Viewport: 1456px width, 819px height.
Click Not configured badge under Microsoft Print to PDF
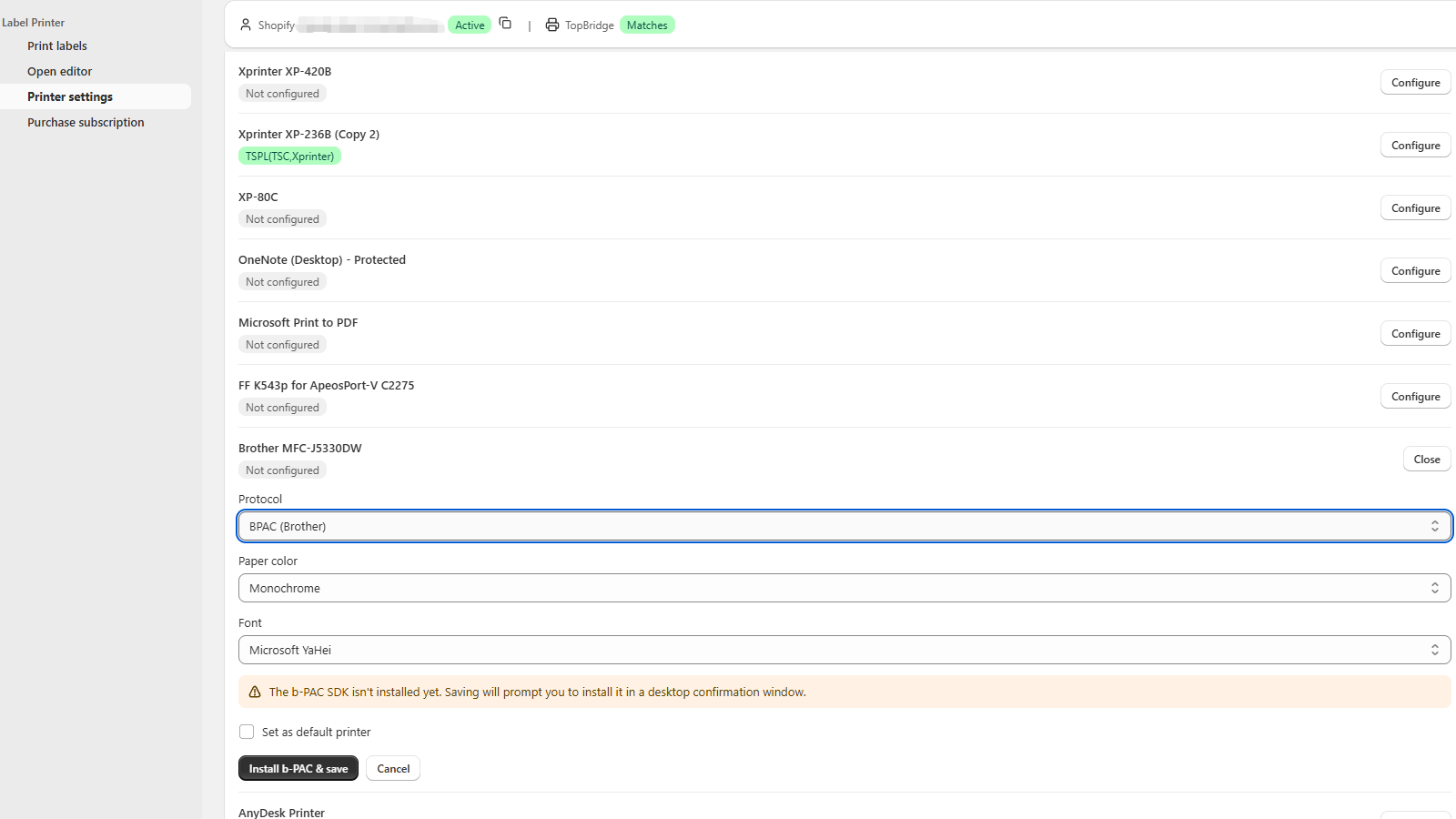[x=282, y=345]
